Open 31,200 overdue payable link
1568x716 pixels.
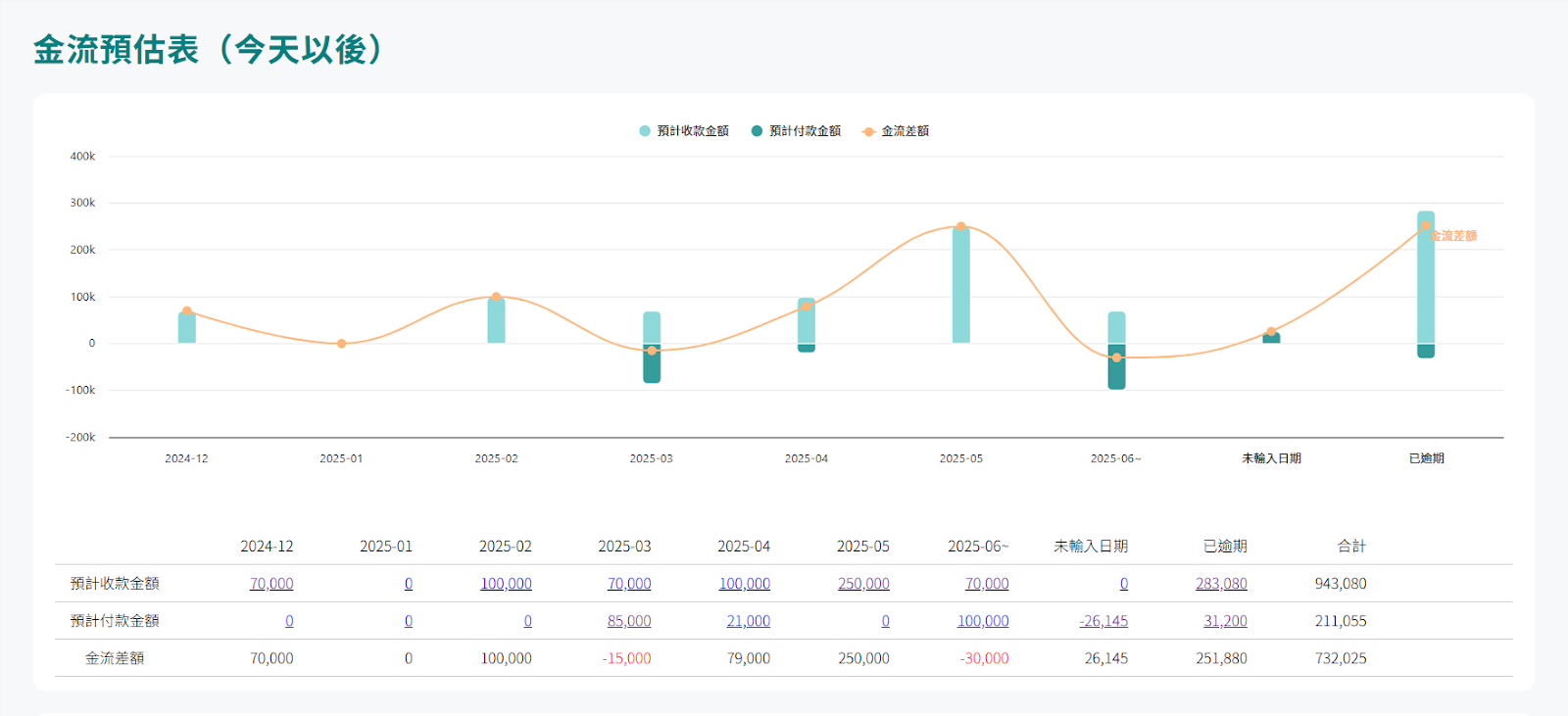(1225, 621)
